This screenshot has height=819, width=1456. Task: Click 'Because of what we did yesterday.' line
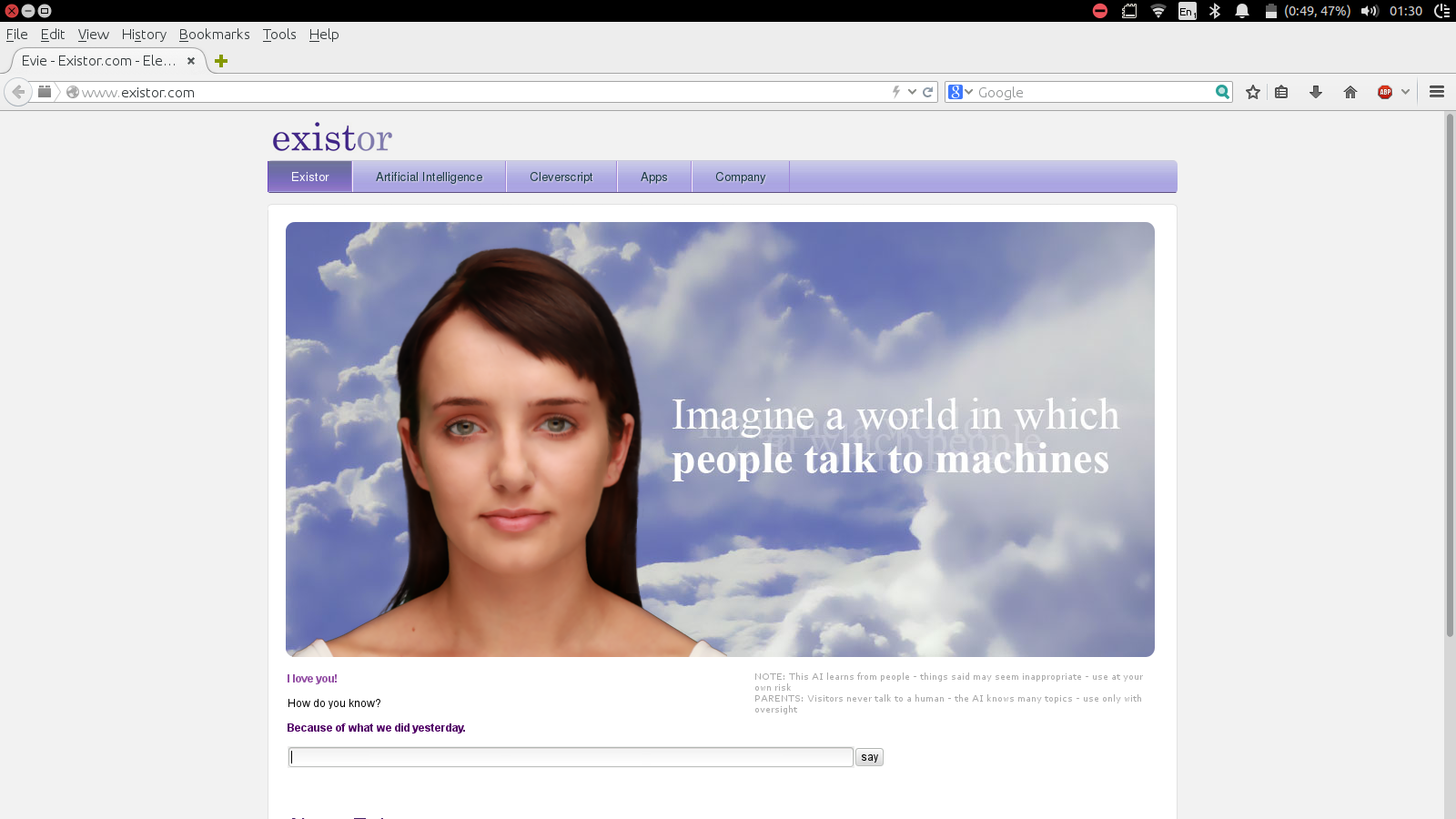point(376,728)
